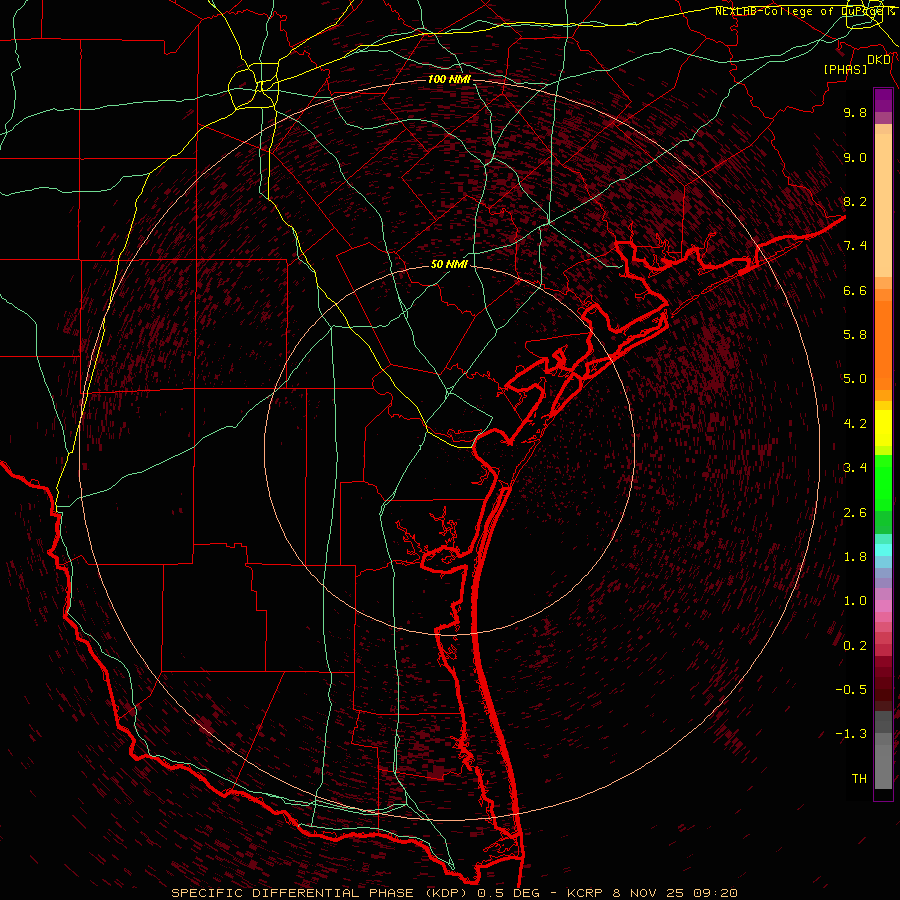
Task: Click the 1.0 value on the scale
Action: point(855,601)
